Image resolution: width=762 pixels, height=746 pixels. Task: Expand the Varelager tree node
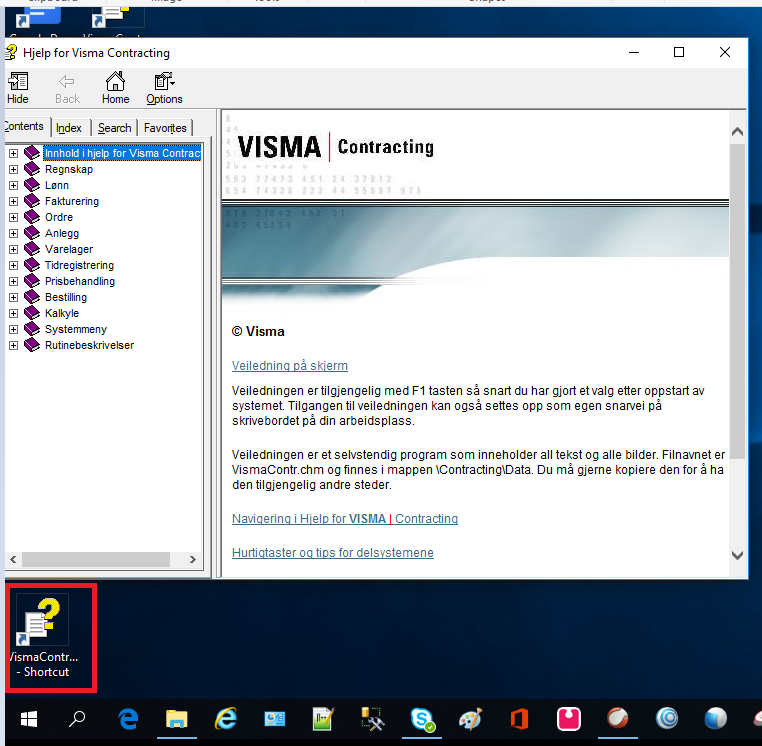point(14,249)
